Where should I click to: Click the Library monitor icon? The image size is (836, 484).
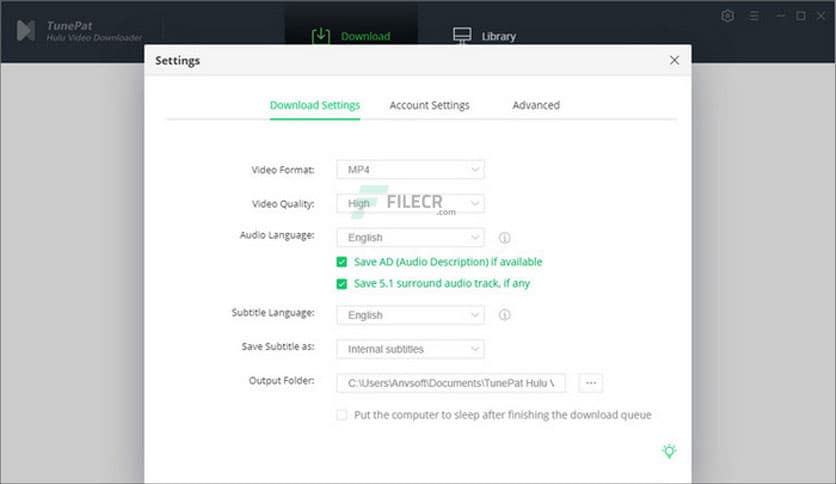pos(462,36)
